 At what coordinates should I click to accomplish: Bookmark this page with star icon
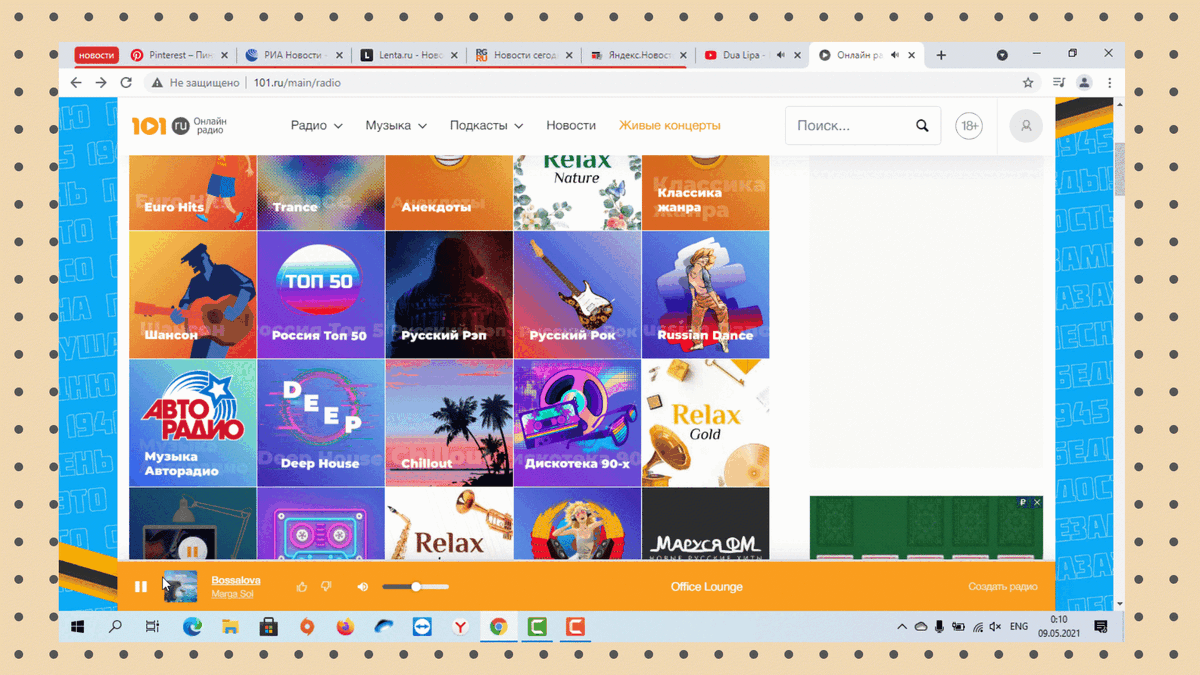[x=1028, y=83]
